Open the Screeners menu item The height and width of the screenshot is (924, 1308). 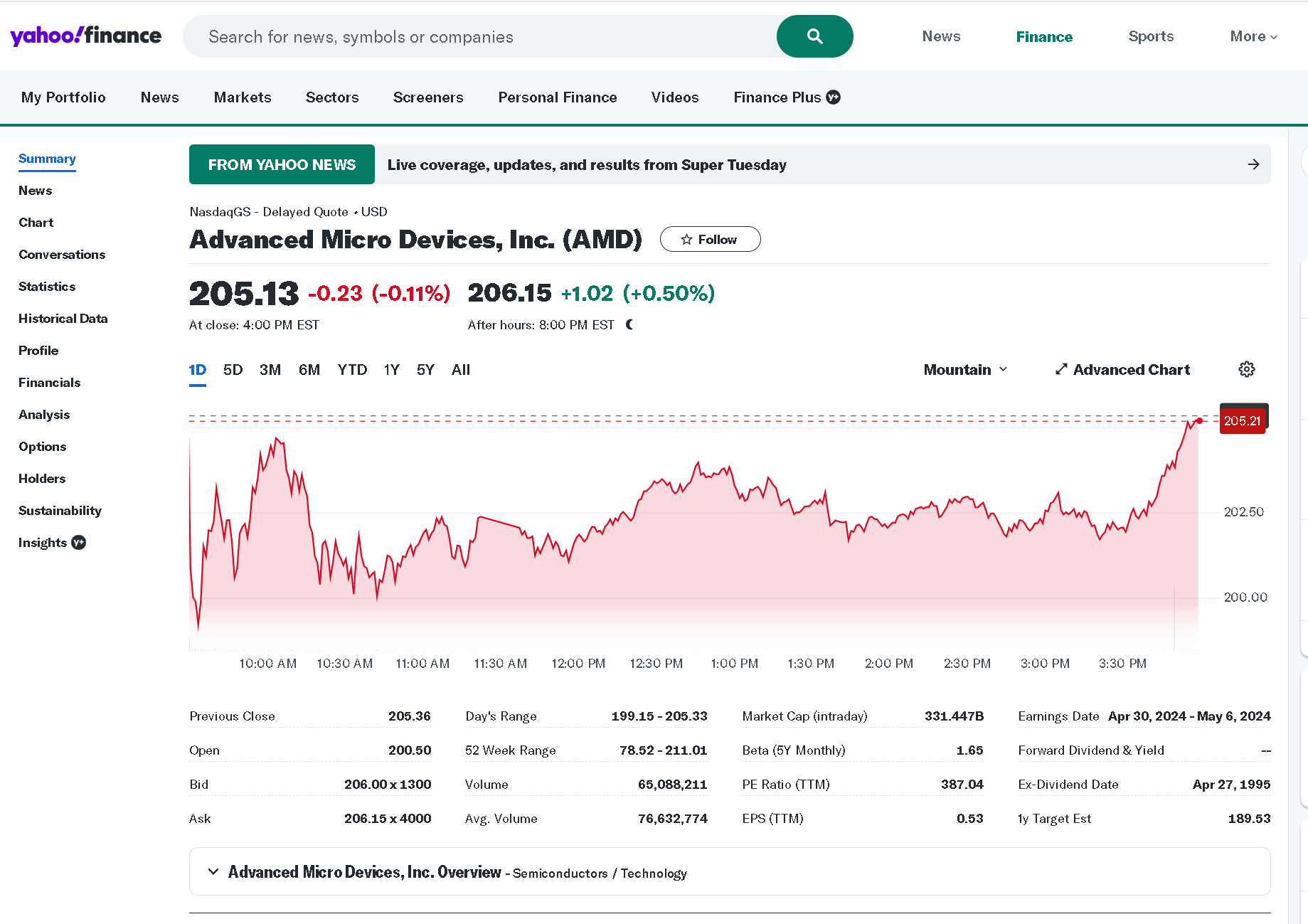click(x=428, y=97)
